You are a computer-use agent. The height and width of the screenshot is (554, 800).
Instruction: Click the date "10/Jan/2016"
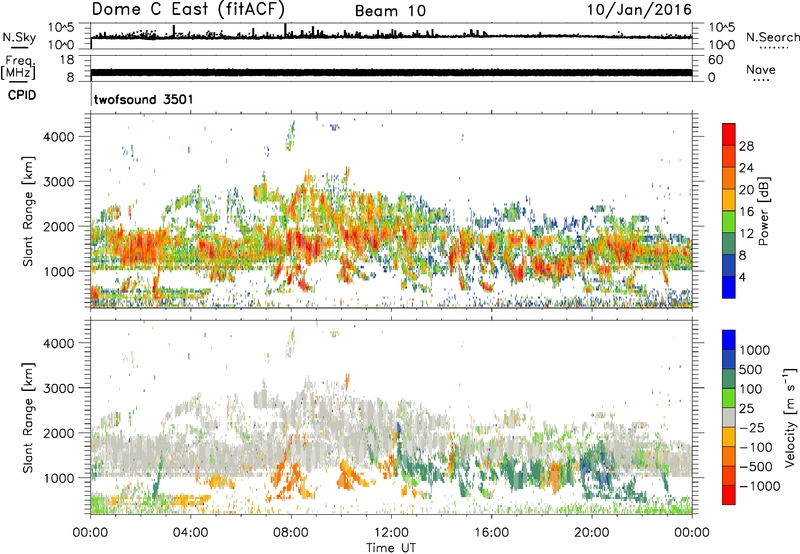pyautogui.click(x=639, y=10)
